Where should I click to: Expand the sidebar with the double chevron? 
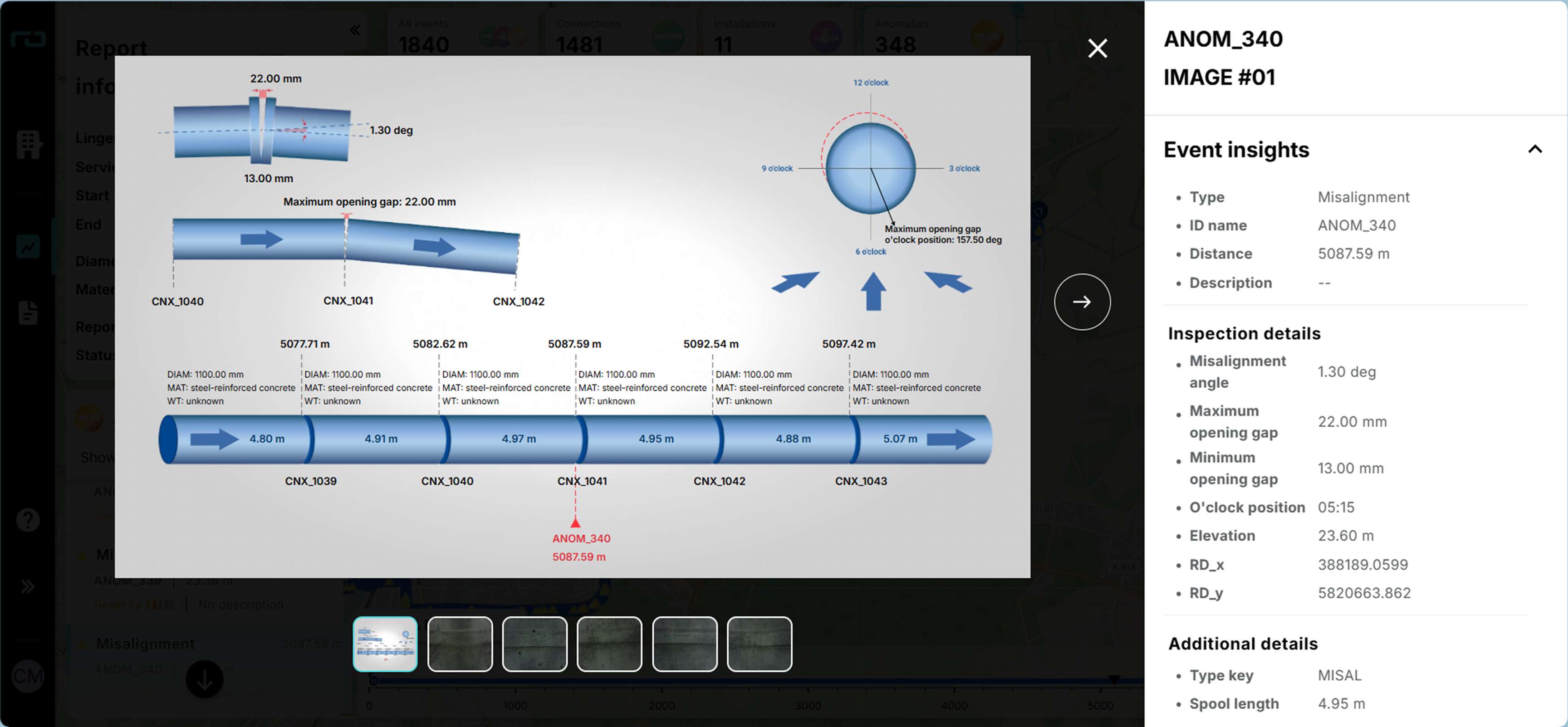pos(27,587)
